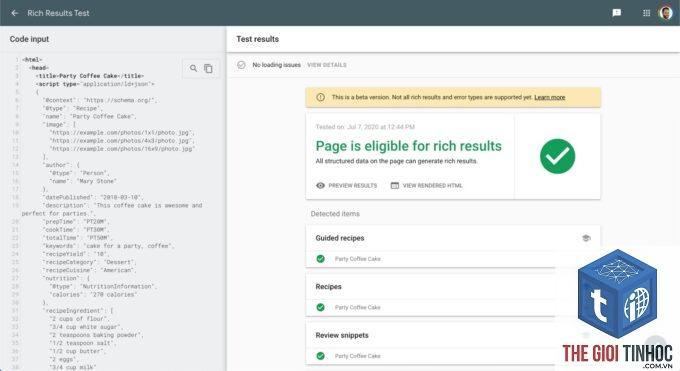Click the description code line
This screenshot has width=680, height=371.
pyautogui.click(x=112, y=209)
